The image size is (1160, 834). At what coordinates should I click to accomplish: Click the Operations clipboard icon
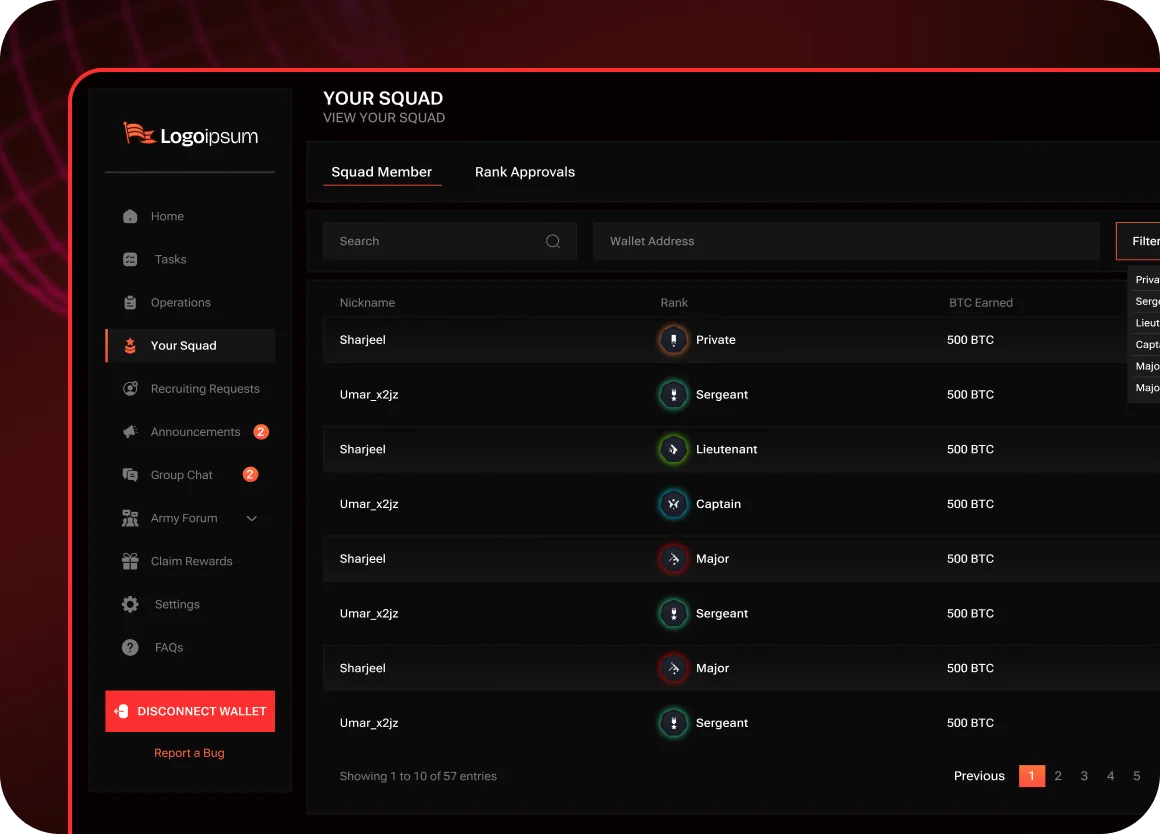pos(130,302)
